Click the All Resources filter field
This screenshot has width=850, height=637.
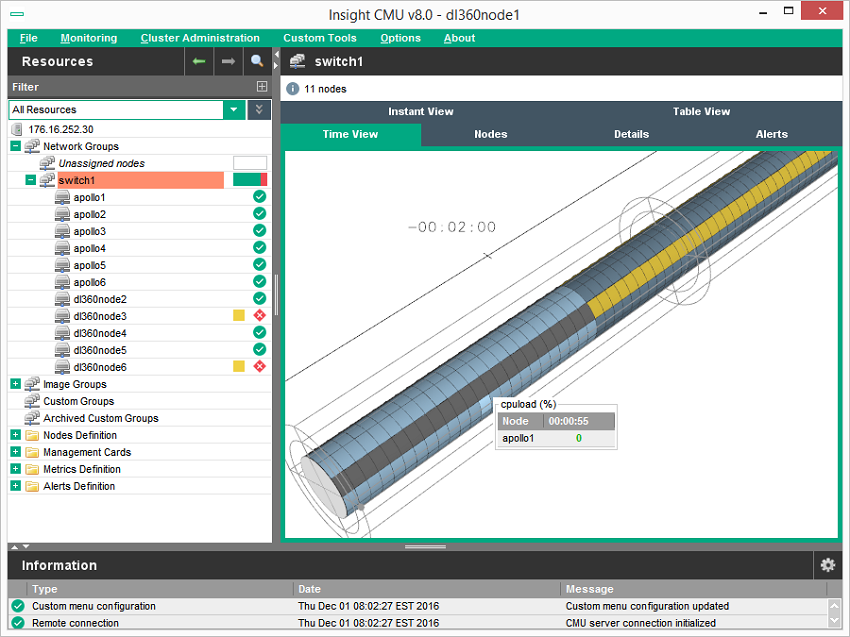click(116, 110)
